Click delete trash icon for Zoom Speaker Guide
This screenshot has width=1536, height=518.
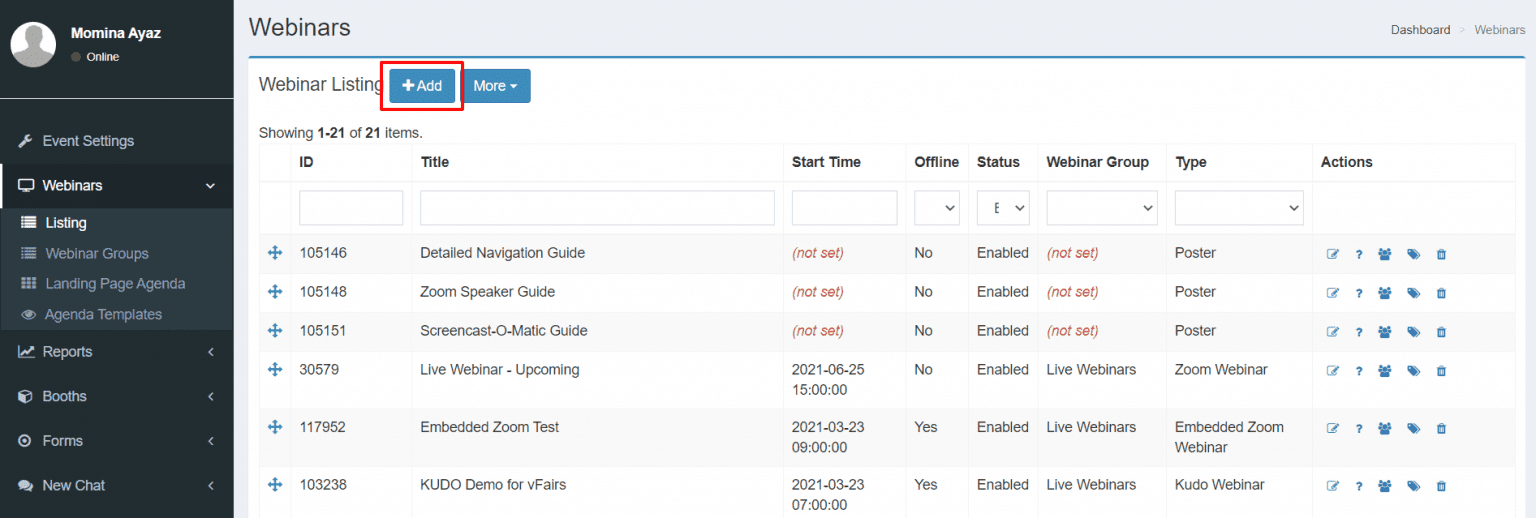1441,293
